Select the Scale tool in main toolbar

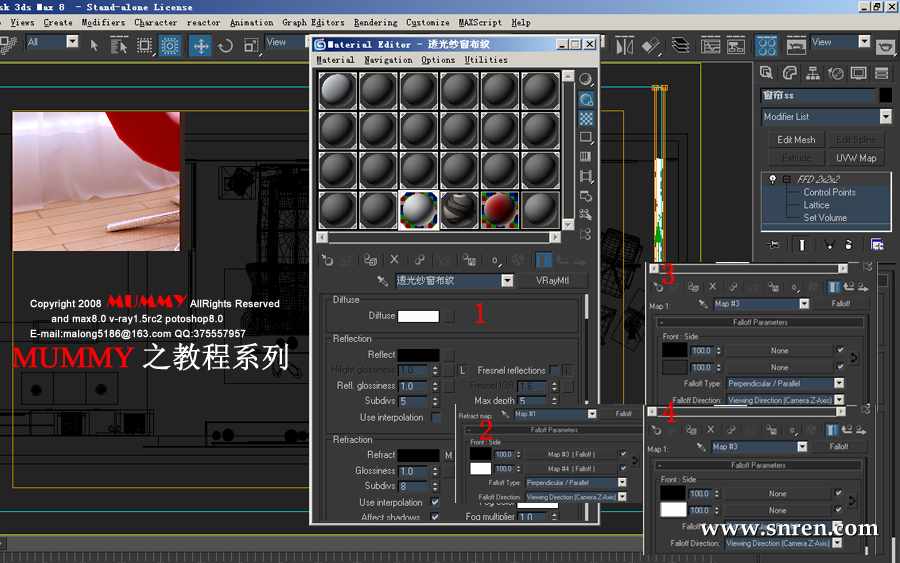point(251,45)
